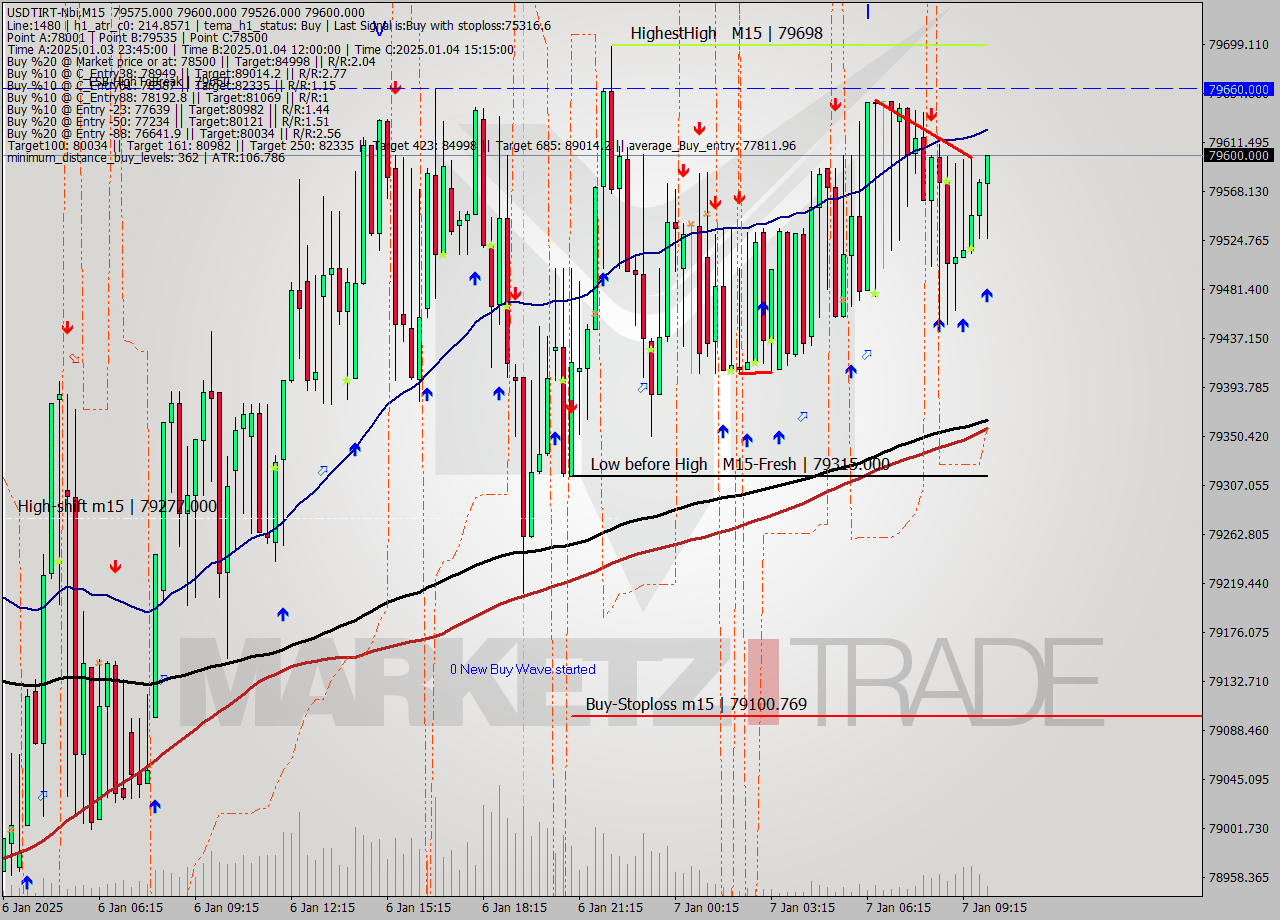The width and height of the screenshot is (1280, 920).
Task: Click price axis label 79568.130
Action: (1239, 192)
